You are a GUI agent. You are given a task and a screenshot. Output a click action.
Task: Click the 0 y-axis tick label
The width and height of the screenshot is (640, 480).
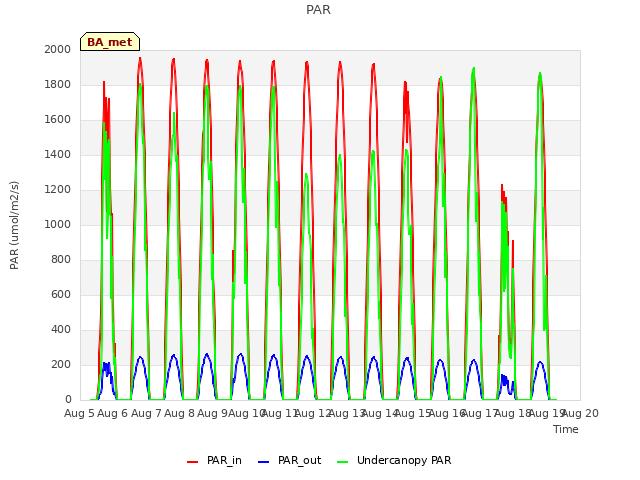(x=68, y=400)
